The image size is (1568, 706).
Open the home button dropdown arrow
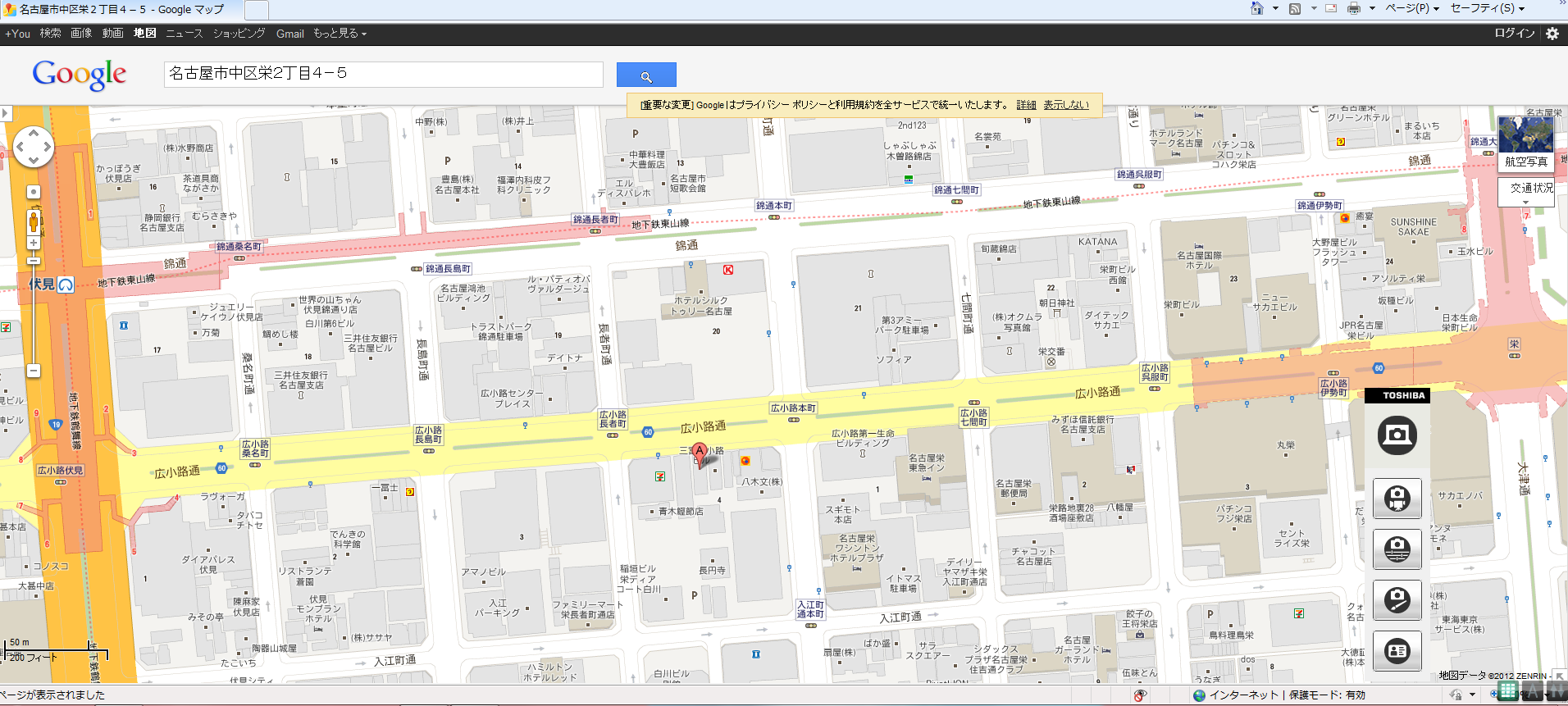1275,8
